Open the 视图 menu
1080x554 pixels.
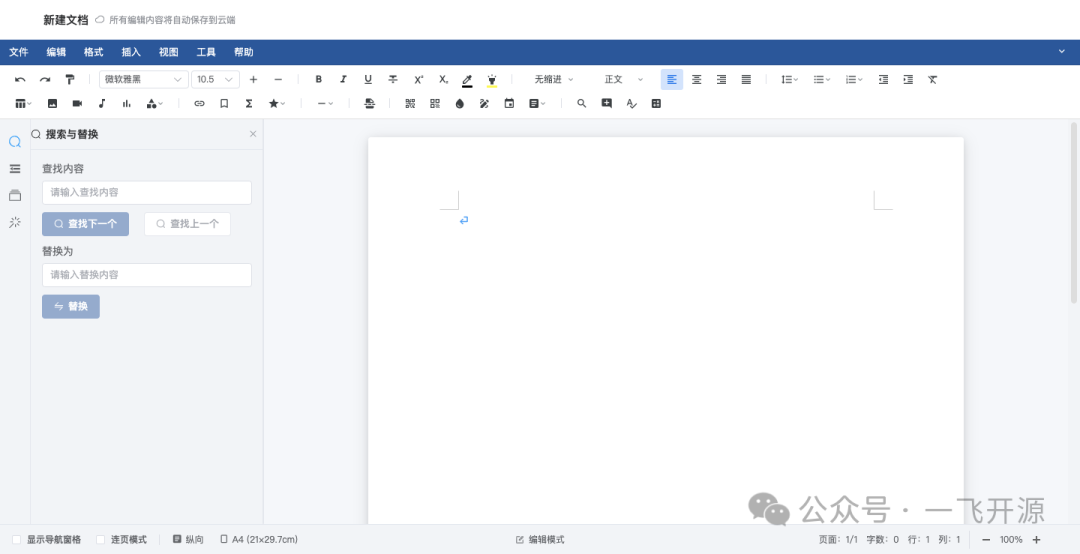point(169,52)
